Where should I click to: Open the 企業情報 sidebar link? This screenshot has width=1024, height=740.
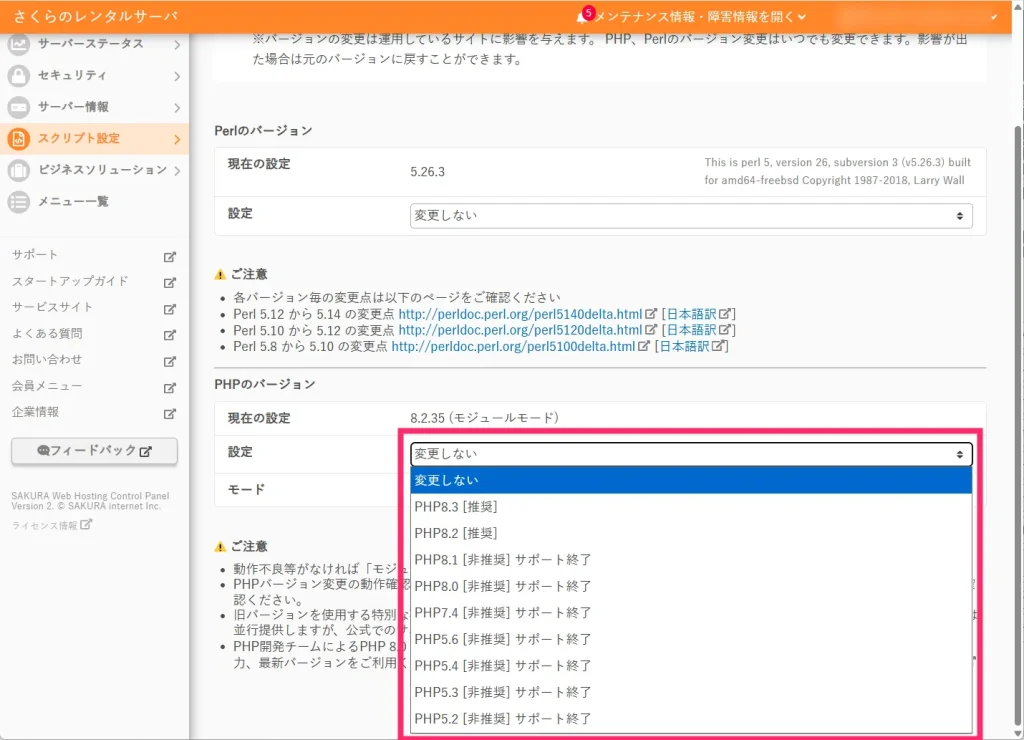(35, 411)
